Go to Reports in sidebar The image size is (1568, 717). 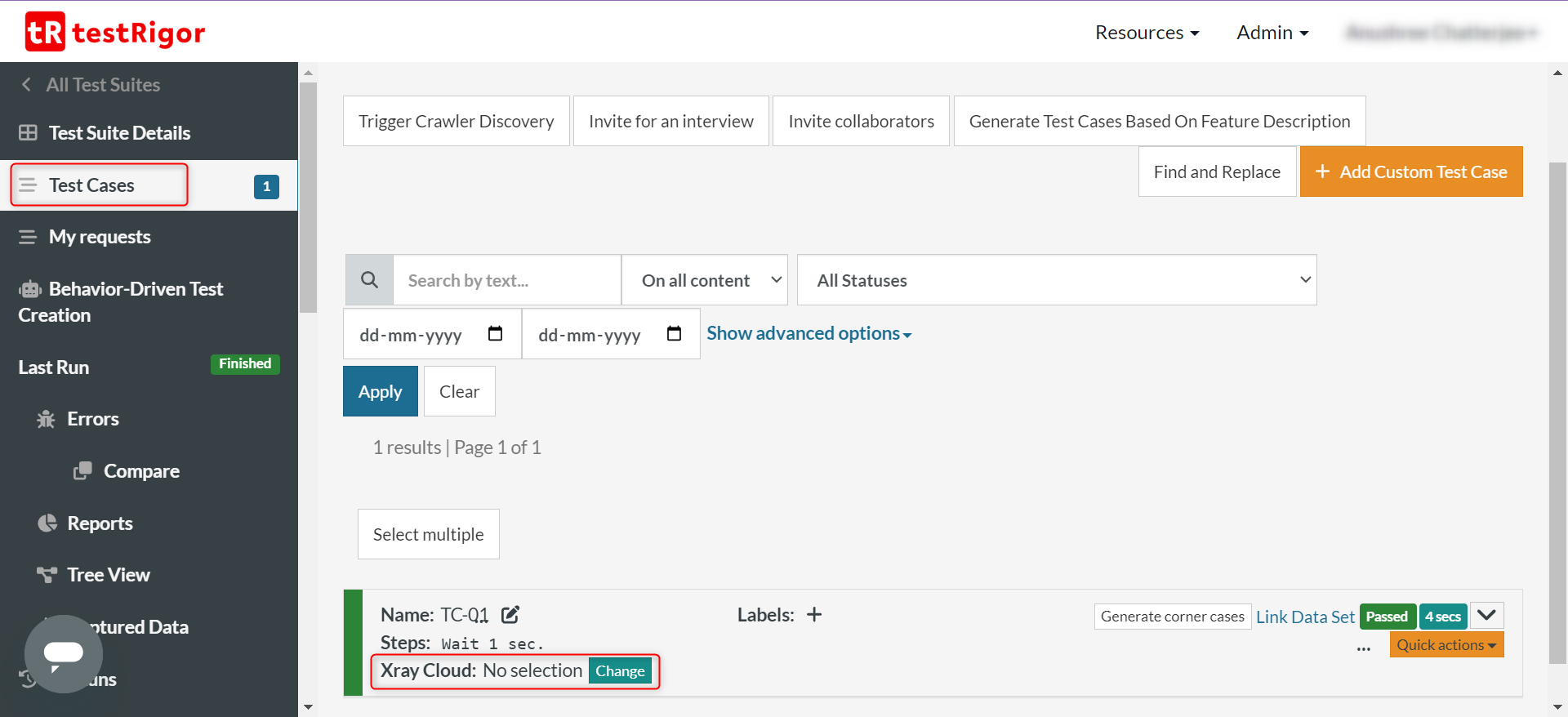click(x=100, y=523)
